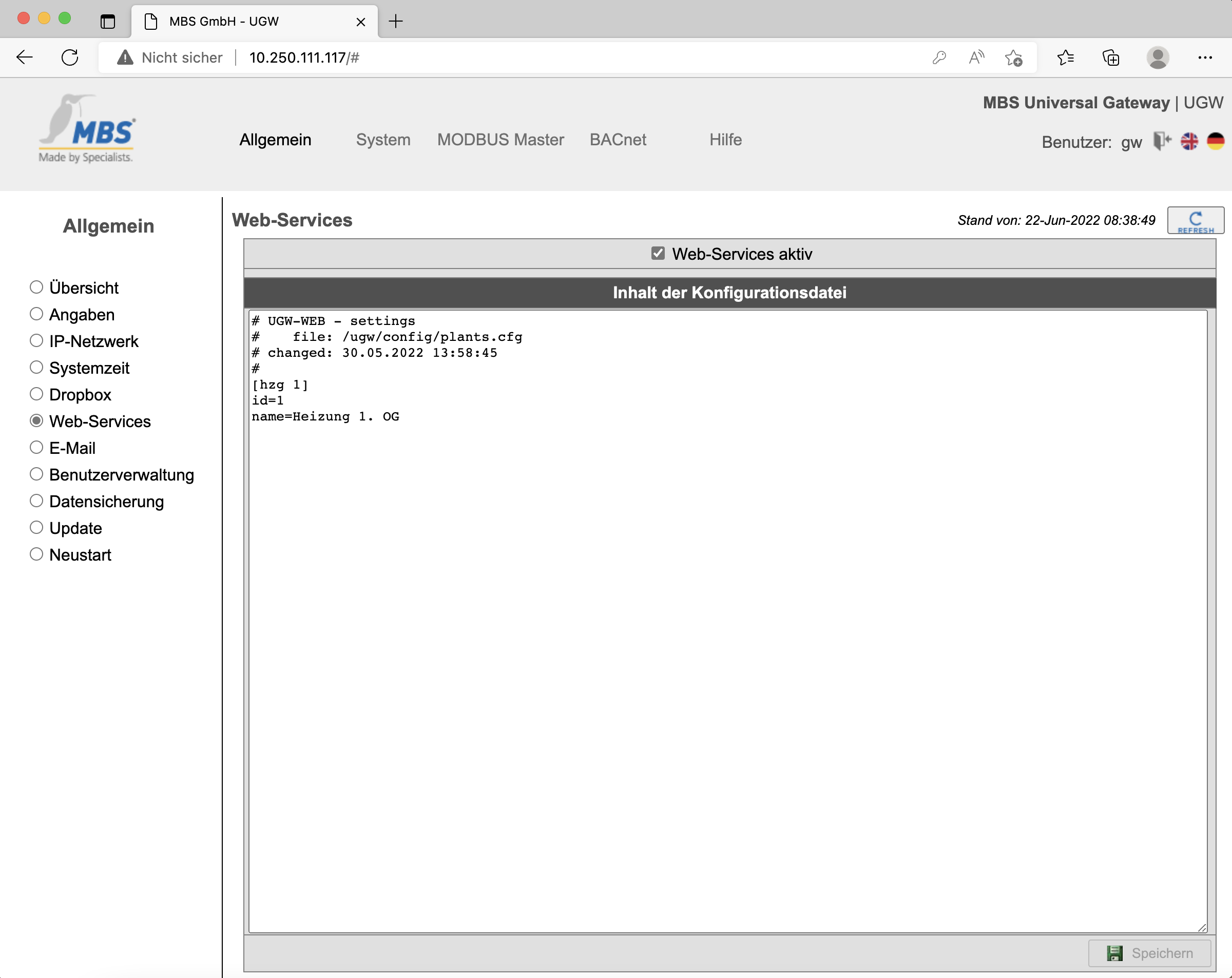1232x978 pixels.
Task: Open the MODBUS Master menu
Action: (500, 140)
